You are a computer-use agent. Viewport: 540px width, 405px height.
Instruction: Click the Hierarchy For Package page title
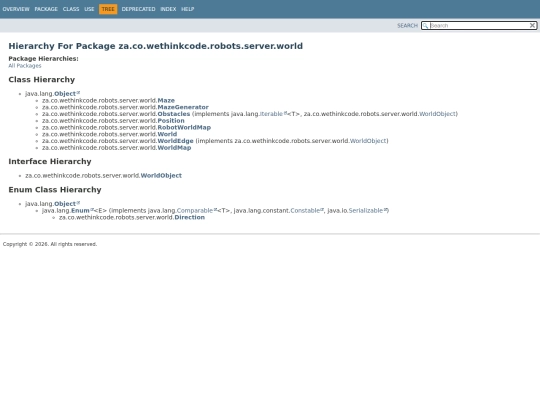click(x=156, y=46)
